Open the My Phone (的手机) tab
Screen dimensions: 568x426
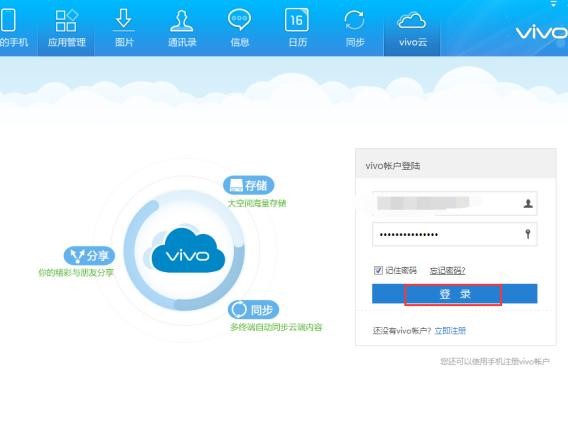[14, 28]
